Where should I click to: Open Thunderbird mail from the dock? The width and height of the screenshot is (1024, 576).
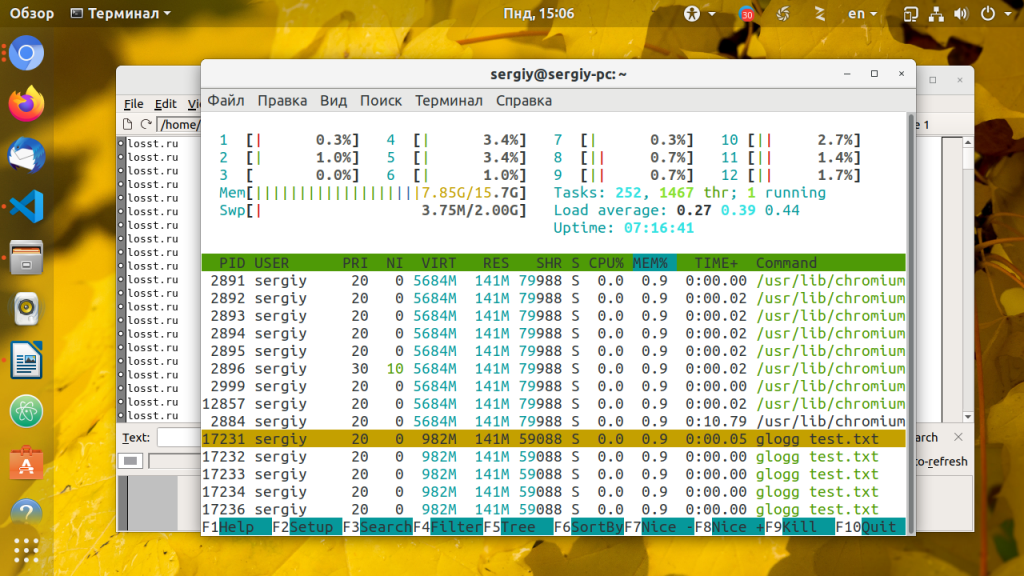pyautogui.click(x=27, y=155)
